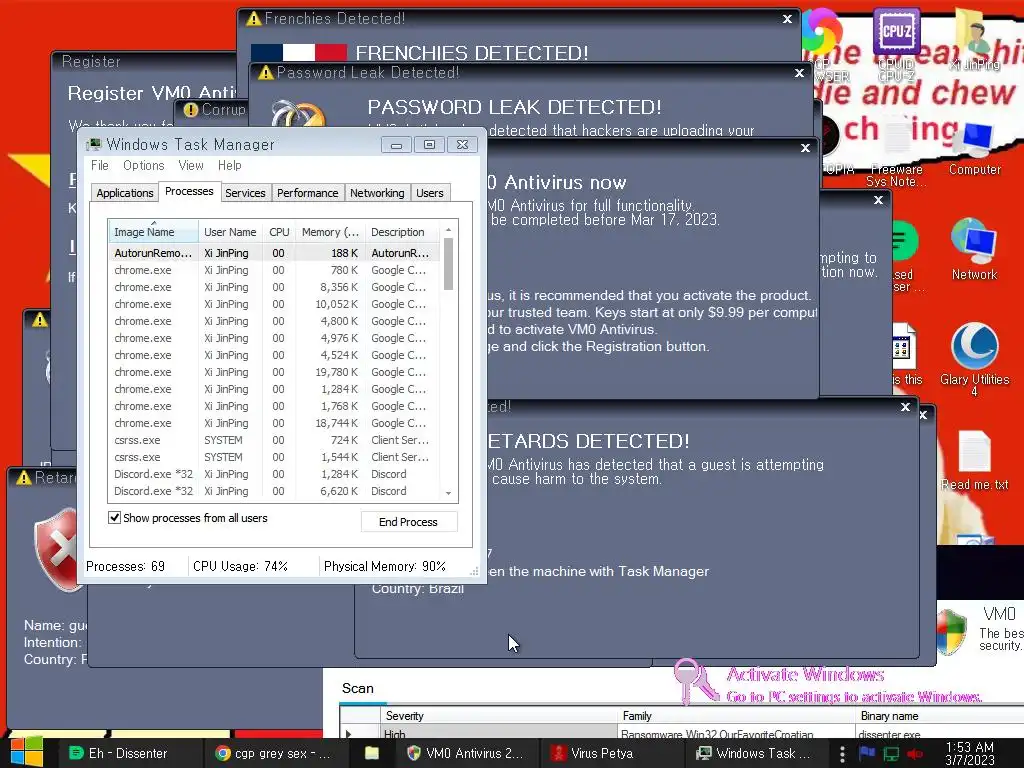Image resolution: width=1024 pixels, height=768 pixels.
Task: Click the End Process button
Action: 408,522
